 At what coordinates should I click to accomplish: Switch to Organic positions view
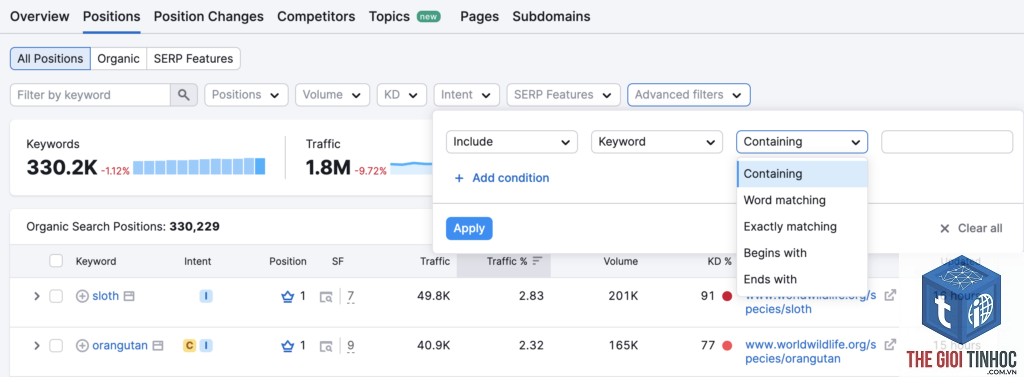118,59
